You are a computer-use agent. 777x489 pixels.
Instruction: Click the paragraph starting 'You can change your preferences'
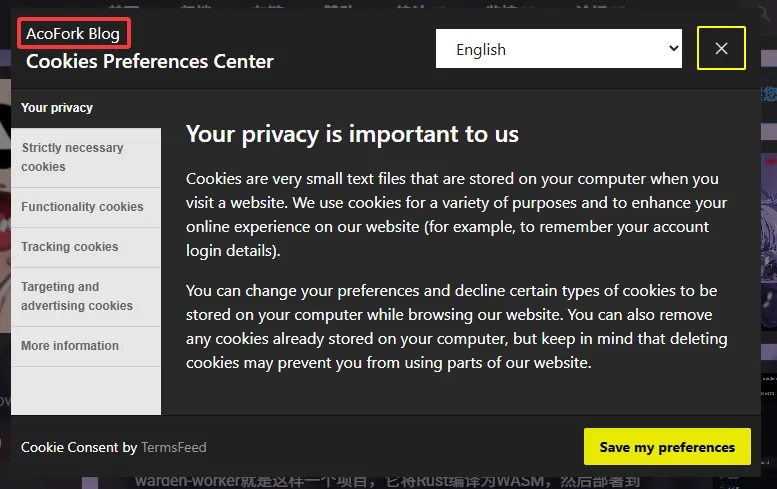tap(455, 326)
